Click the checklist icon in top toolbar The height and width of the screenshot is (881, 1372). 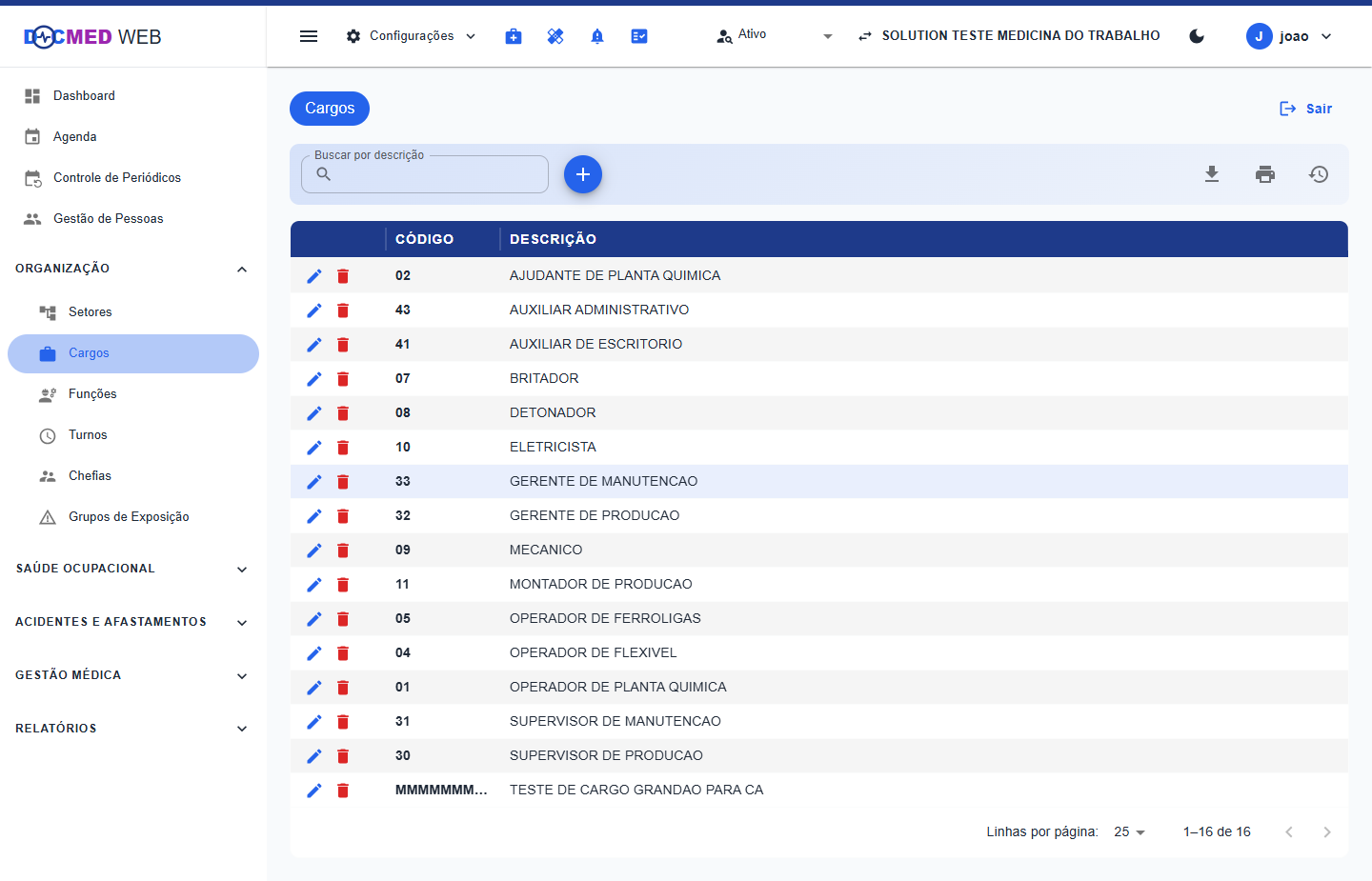(639, 36)
